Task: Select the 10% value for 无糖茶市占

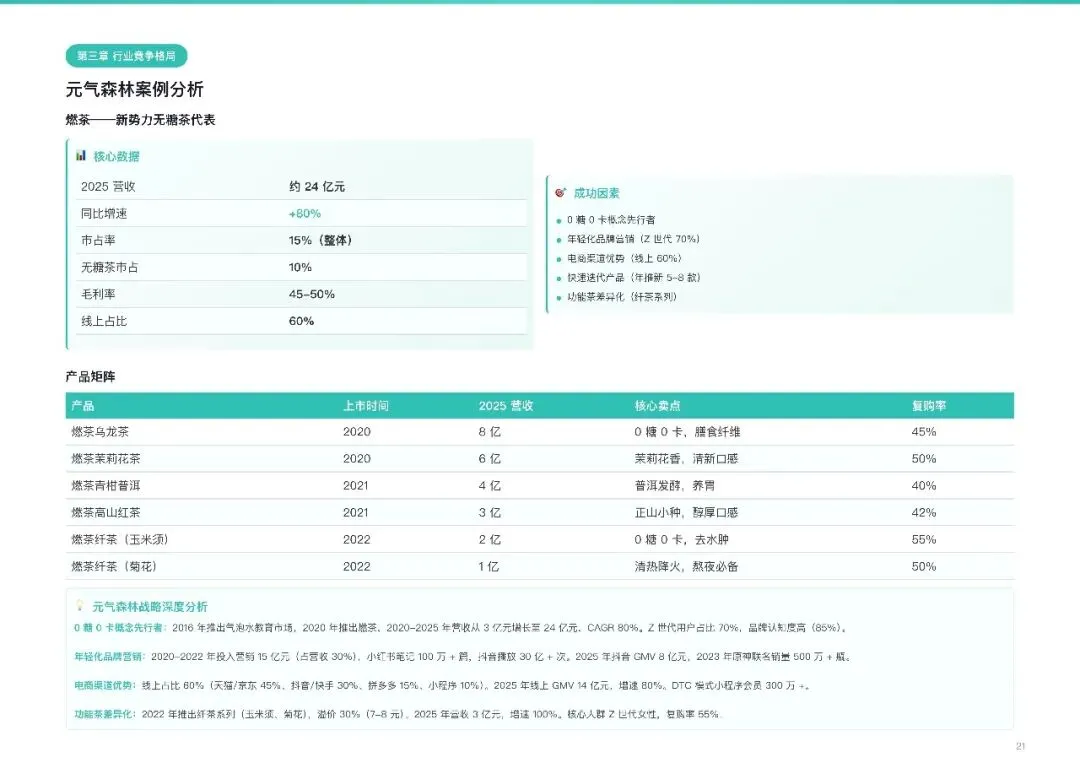Action: point(300,267)
